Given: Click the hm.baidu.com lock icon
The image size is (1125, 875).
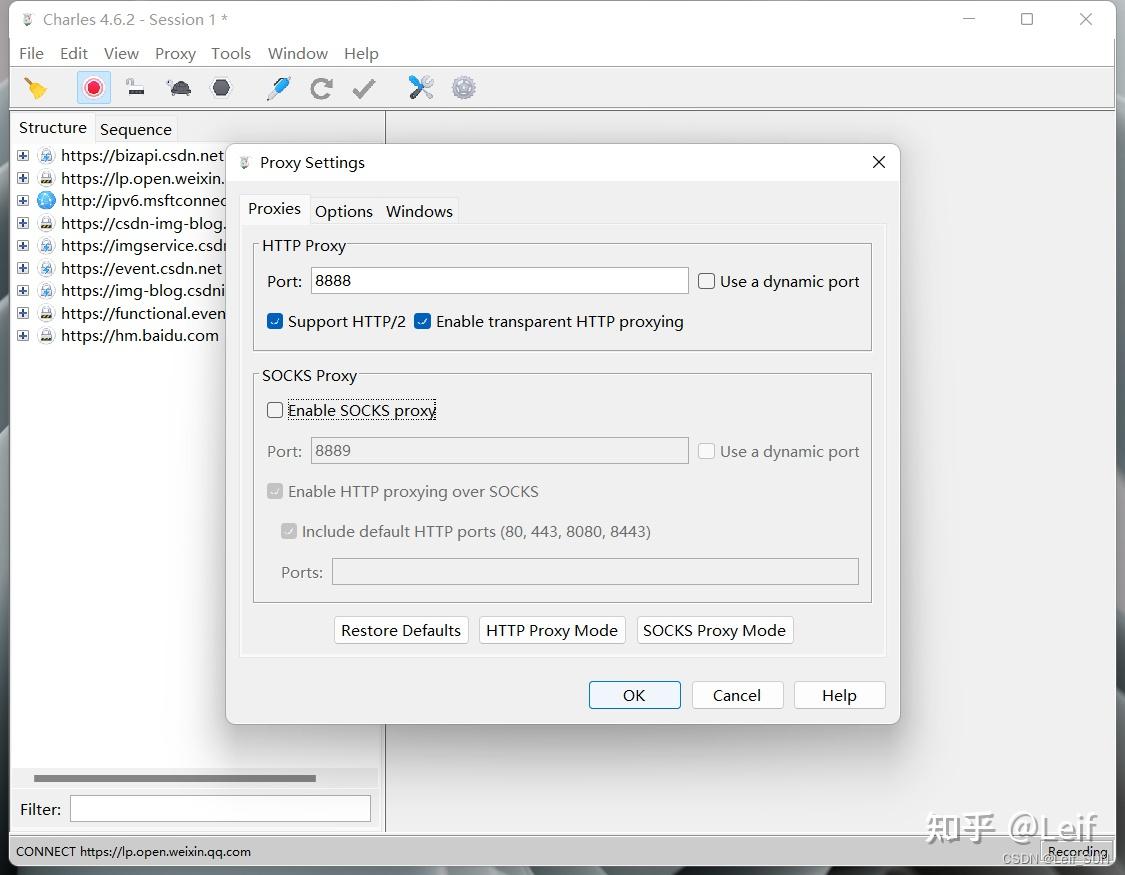Looking at the screenshot, I should (x=46, y=336).
